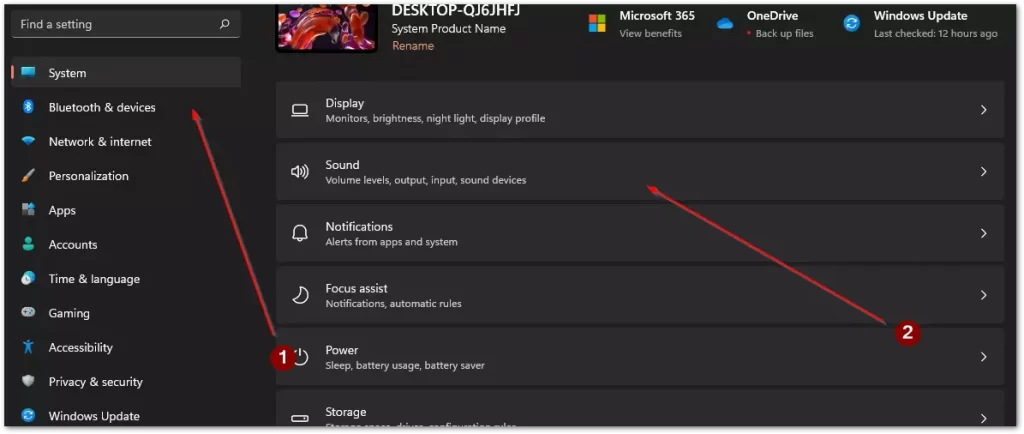
Task: Click the Storage drive icon
Action: [300, 418]
